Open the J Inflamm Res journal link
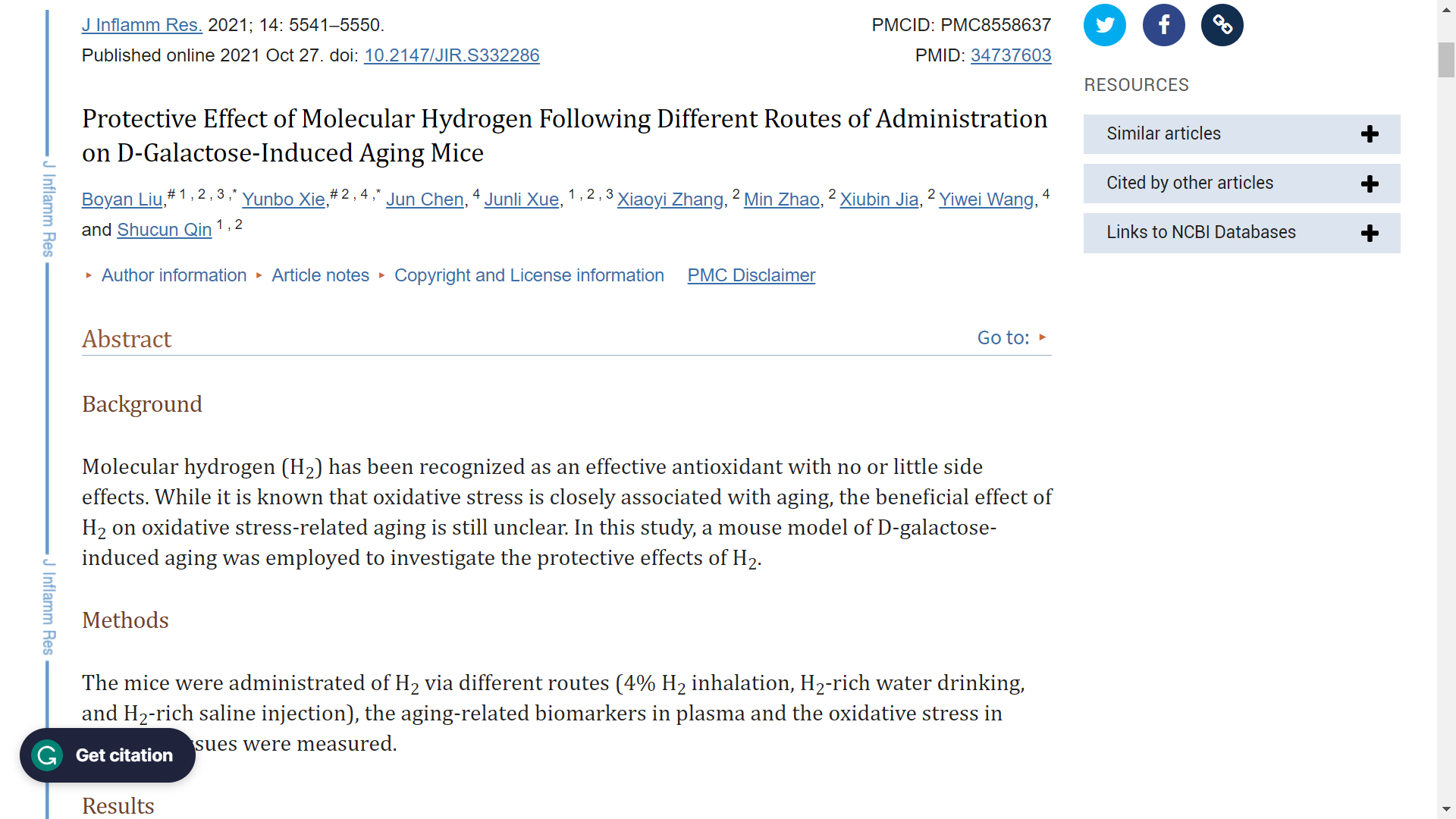Screen dimensions: 1456x819 click(142, 25)
